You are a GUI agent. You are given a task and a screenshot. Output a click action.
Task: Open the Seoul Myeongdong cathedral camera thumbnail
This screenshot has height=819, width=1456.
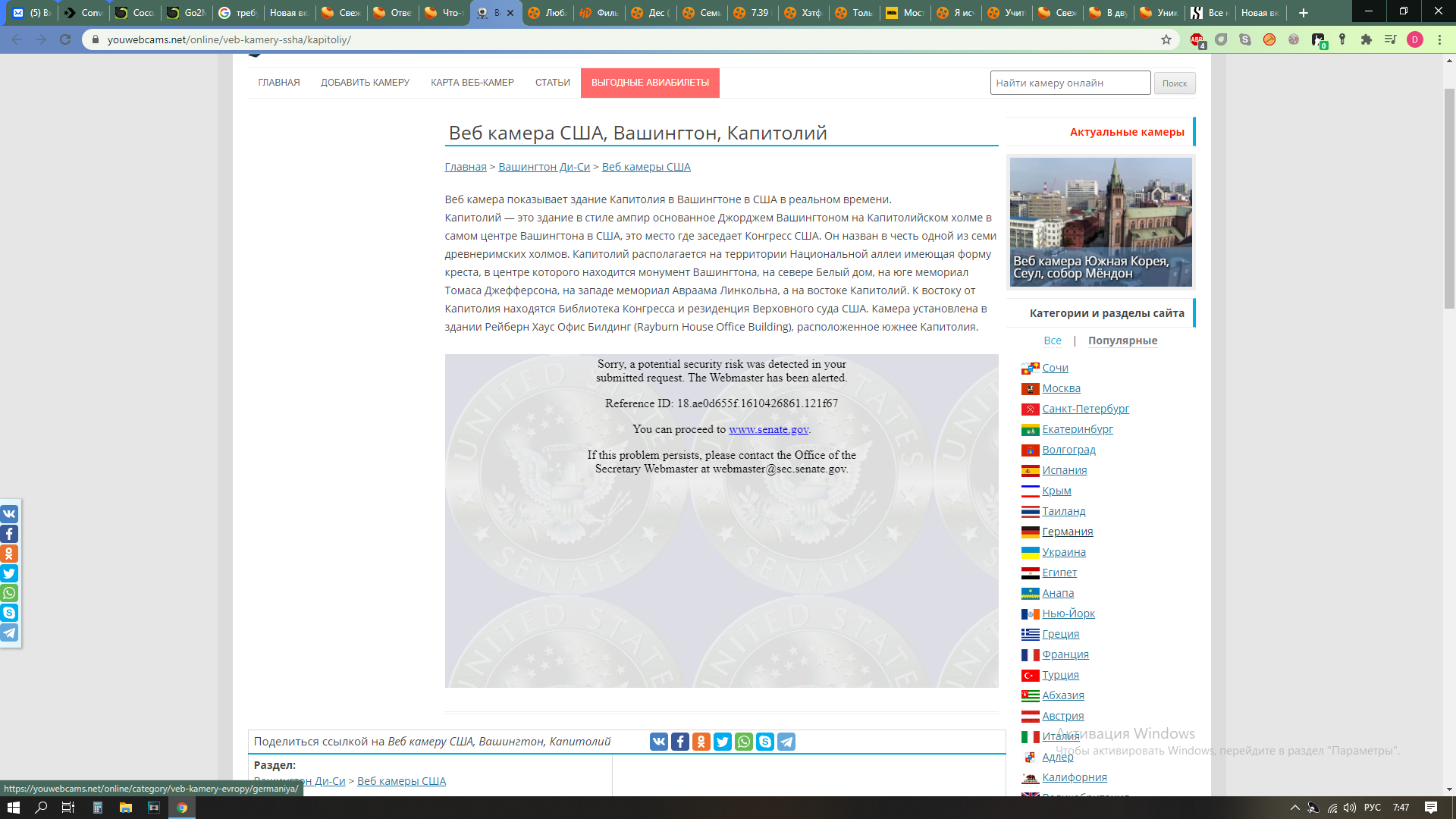pos(1100,221)
